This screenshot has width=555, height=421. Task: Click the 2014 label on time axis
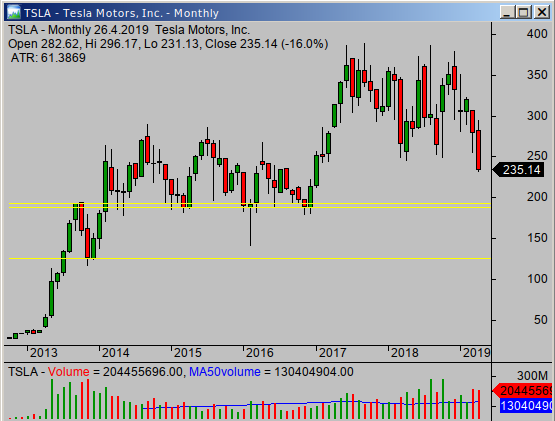tap(116, 353)
